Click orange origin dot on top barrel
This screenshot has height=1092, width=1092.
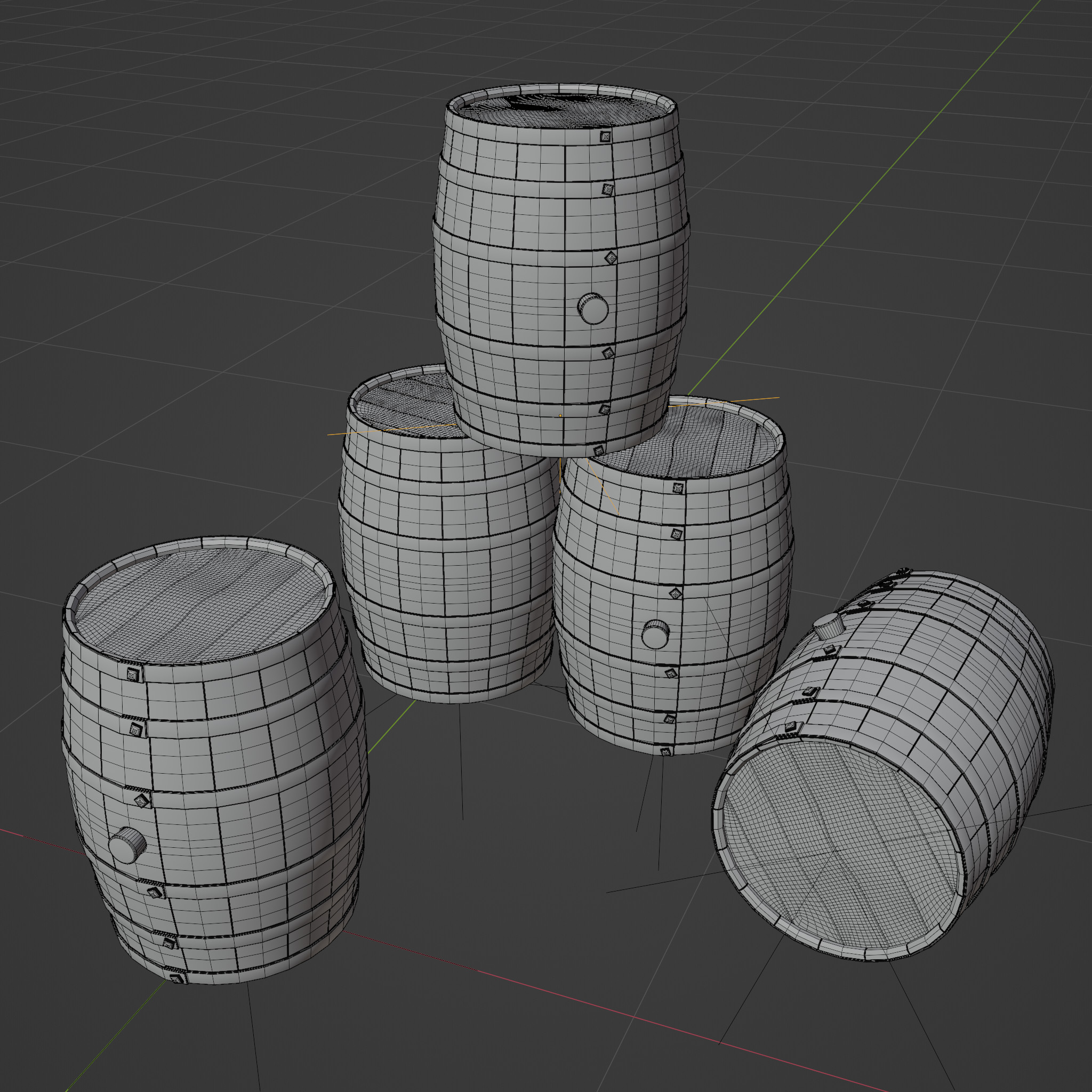point(560,415)
